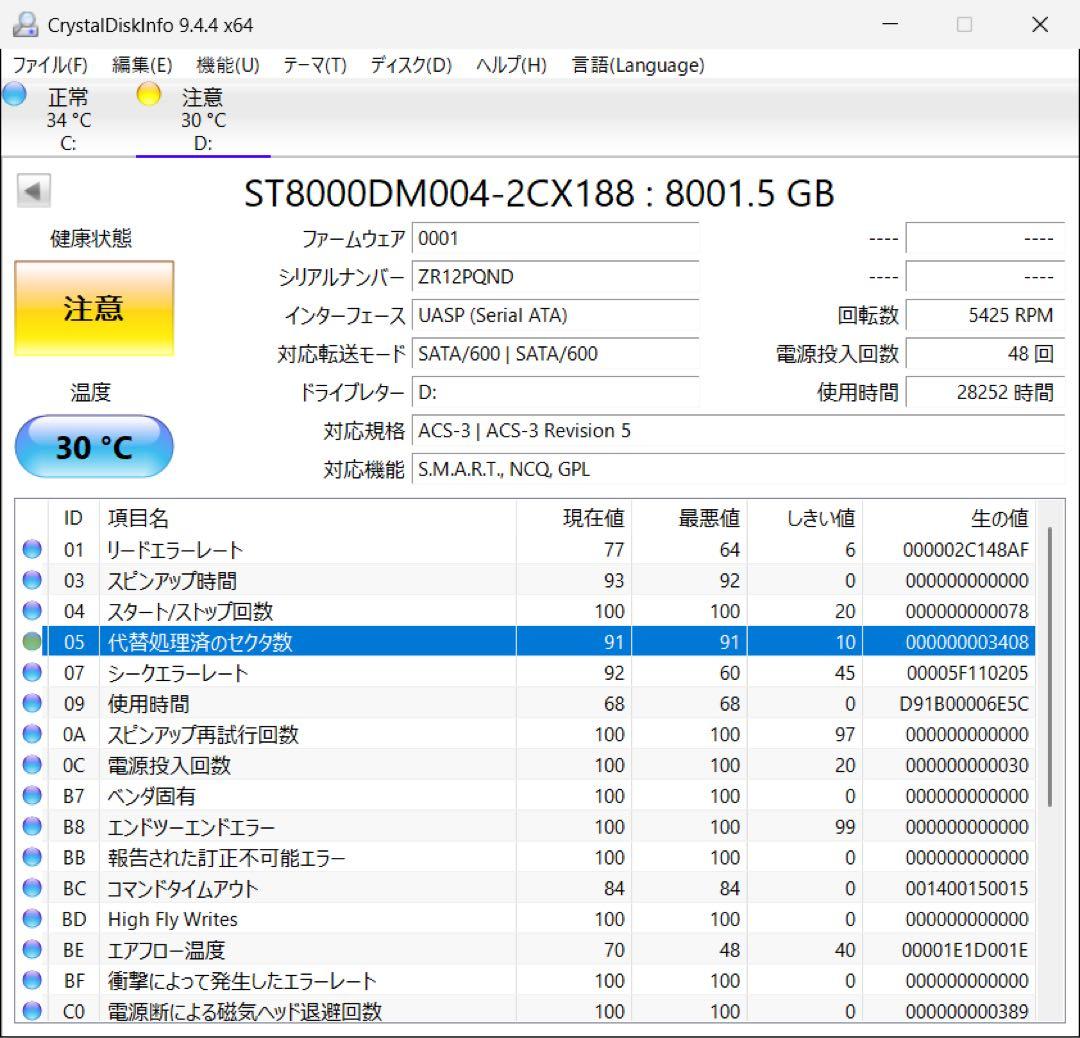Open the 言語(Language) menu
Screen dimensions: 1080x1038
coord(638,65)
